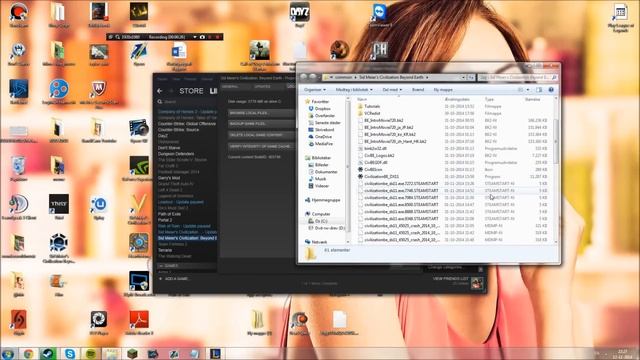
Task: Open the Medtag i bibliotek dropdown
Action: click(354, 89)
